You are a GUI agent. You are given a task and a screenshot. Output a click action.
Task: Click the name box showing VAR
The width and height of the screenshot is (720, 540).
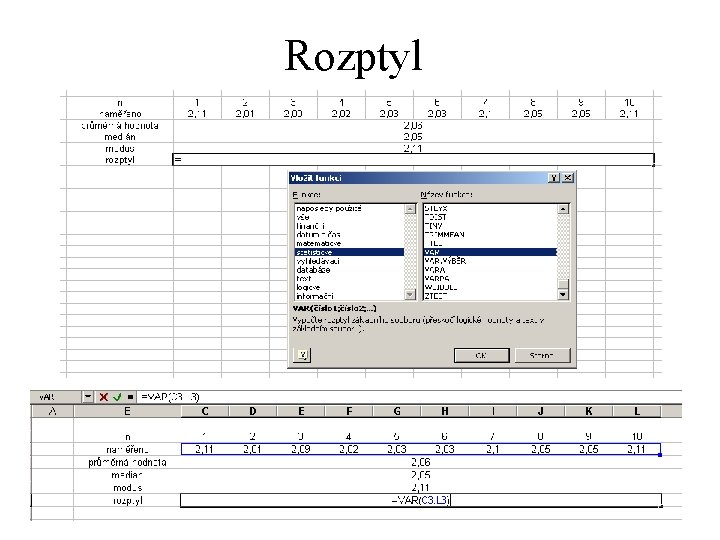pos(56,397)
